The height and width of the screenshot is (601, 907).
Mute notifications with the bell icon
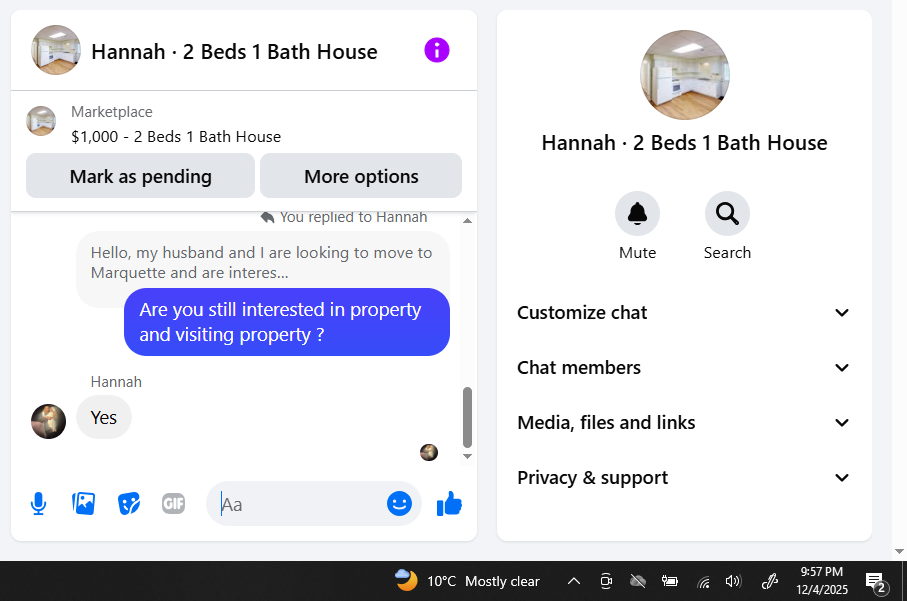637,214
